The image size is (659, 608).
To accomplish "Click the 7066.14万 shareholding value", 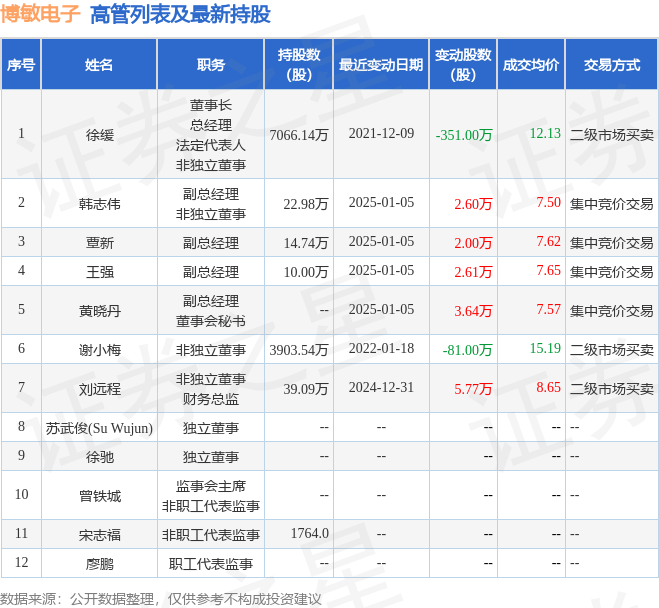I will [x=298, y=134].
